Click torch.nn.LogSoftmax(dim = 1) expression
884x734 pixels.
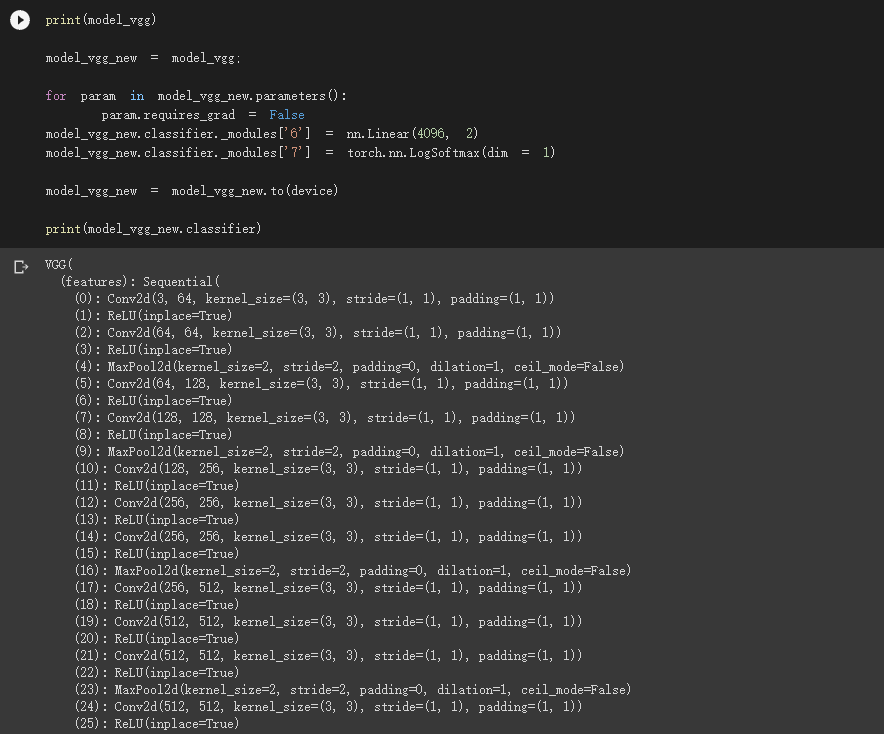[x=451, y=153]
